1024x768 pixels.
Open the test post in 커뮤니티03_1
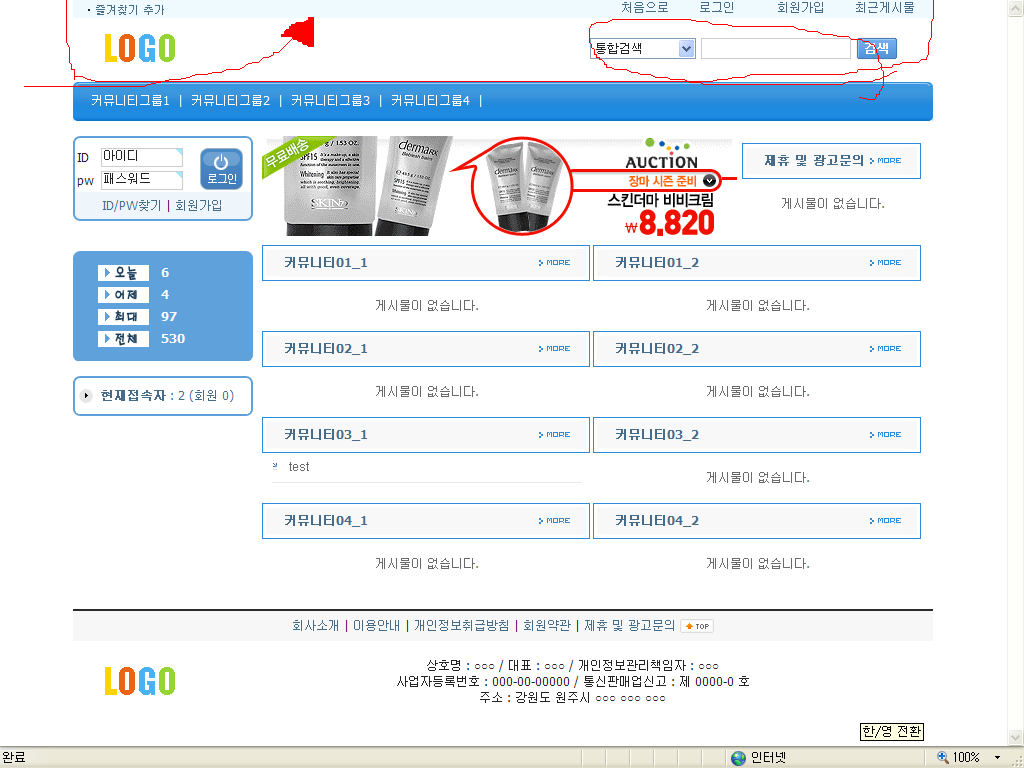299,467
